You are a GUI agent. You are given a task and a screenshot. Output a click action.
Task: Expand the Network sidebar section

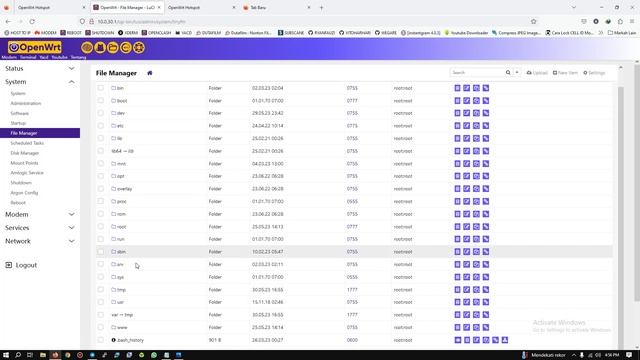click(x=40, y=241)
